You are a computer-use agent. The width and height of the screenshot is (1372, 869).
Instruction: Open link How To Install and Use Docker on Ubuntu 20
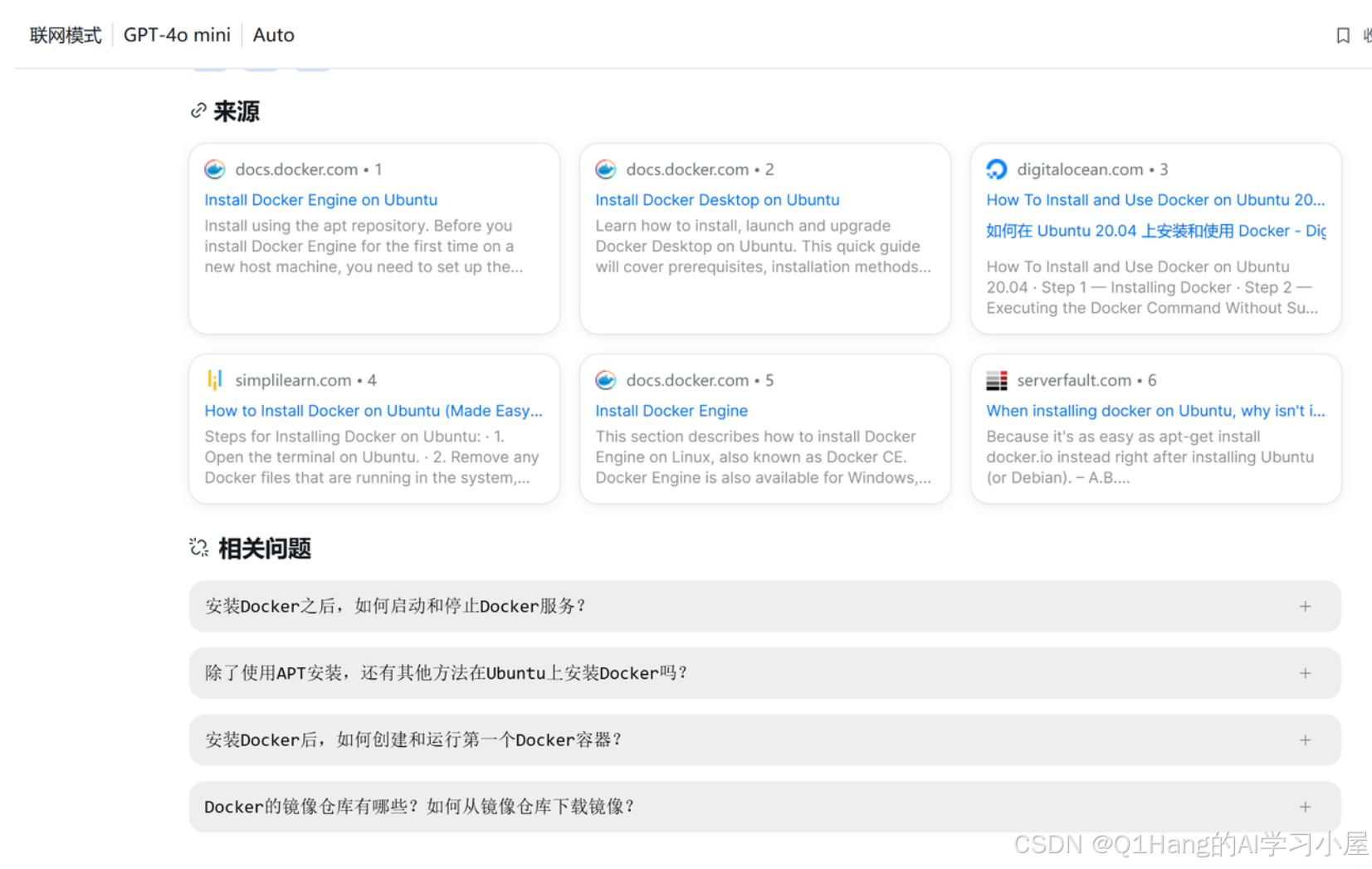[x=1155, y=200]
